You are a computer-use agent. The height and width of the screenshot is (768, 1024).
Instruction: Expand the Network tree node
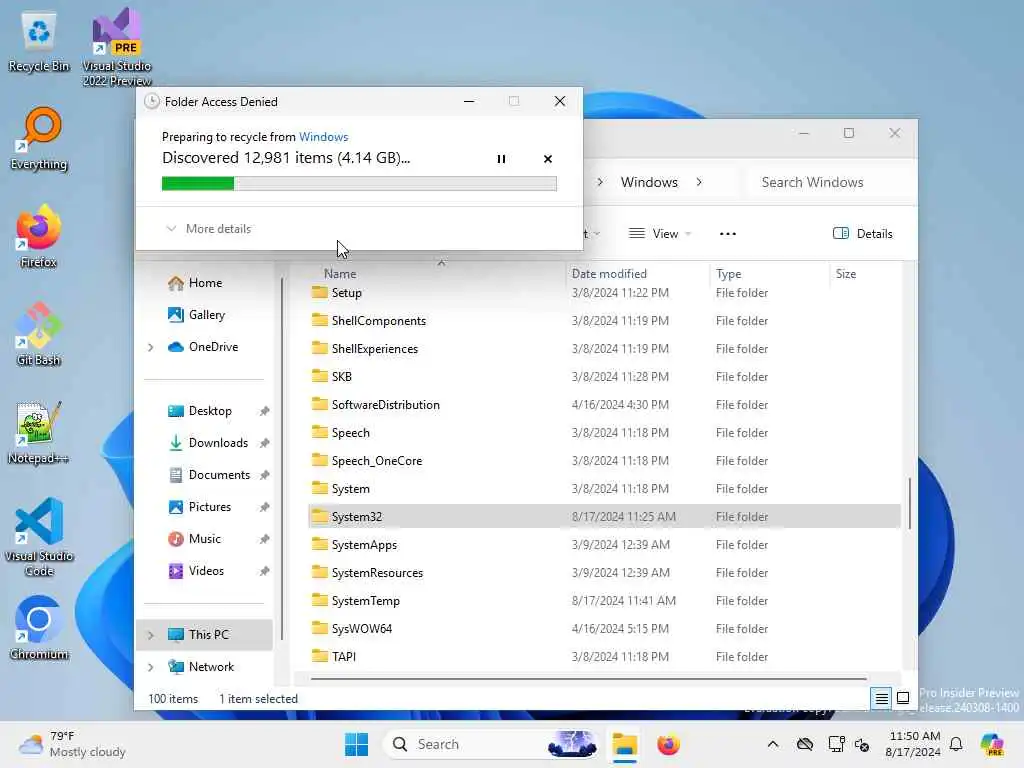point(151,667)
